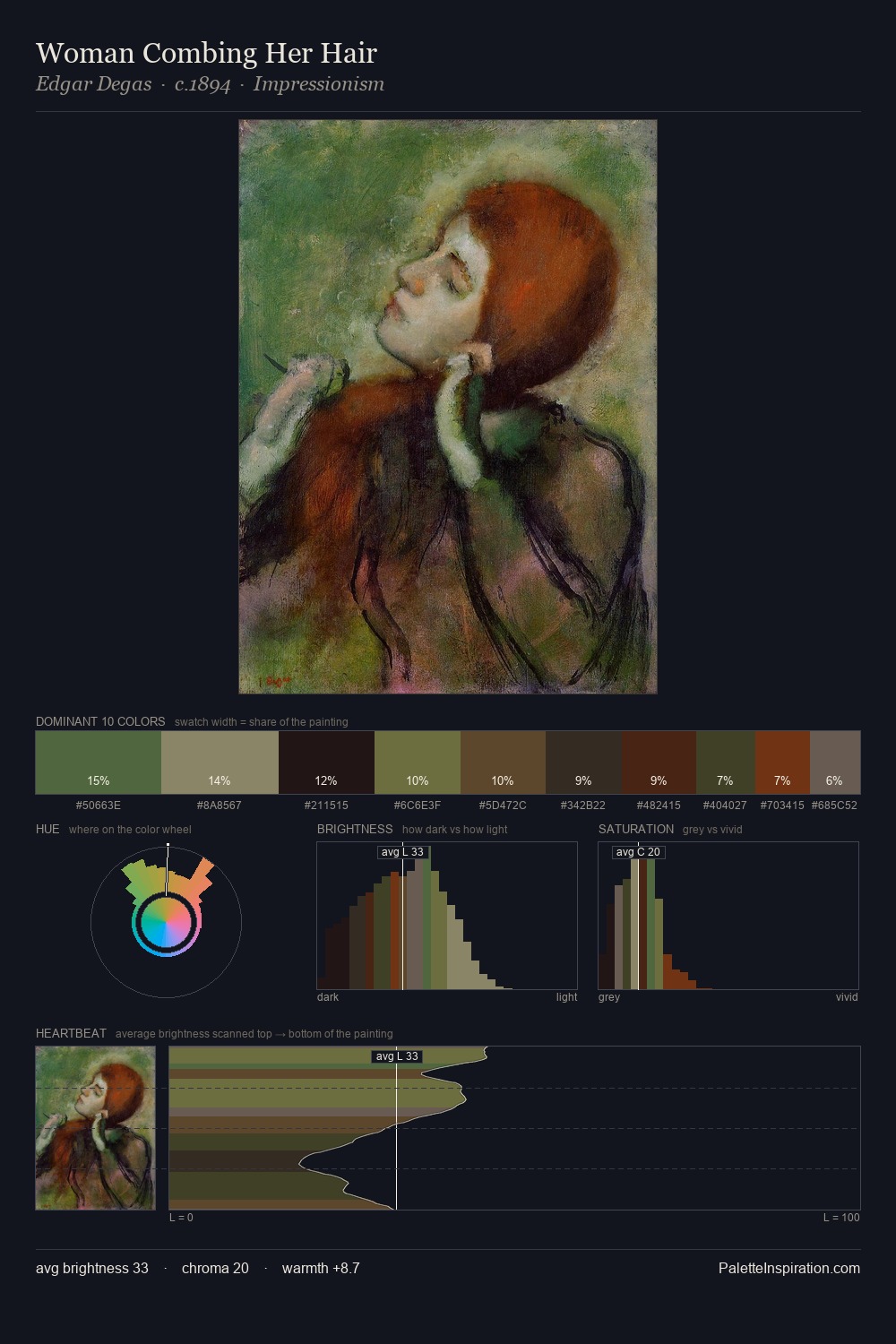Screen dimensions: 896x1344
Task: Pick the #342B22 dark brown swatch
Action: pos(583,762)
